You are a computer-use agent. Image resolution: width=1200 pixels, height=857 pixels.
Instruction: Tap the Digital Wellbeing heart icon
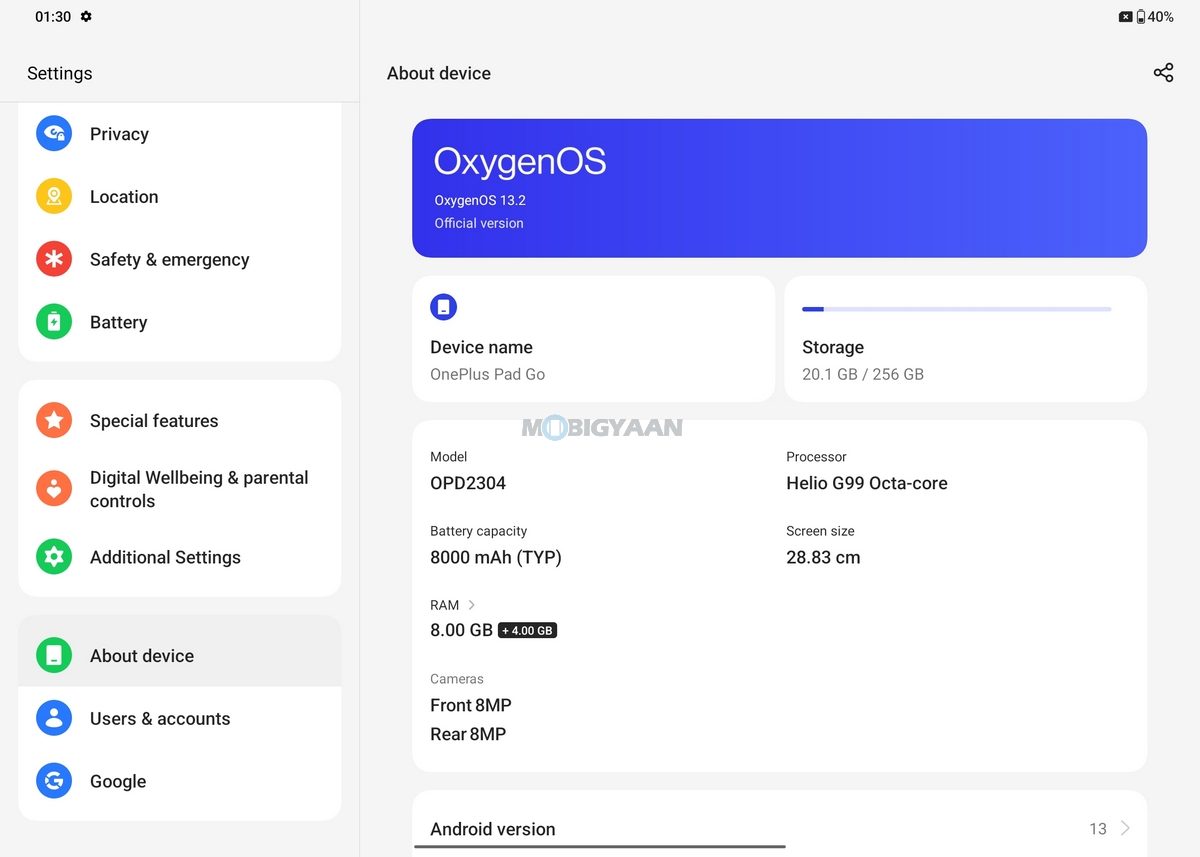54,489
